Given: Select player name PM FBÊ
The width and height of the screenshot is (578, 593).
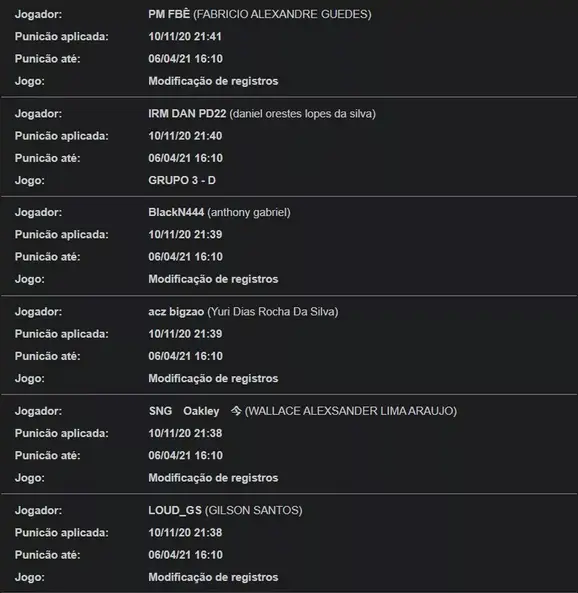Looking at the screenshot, I should 169,14.
